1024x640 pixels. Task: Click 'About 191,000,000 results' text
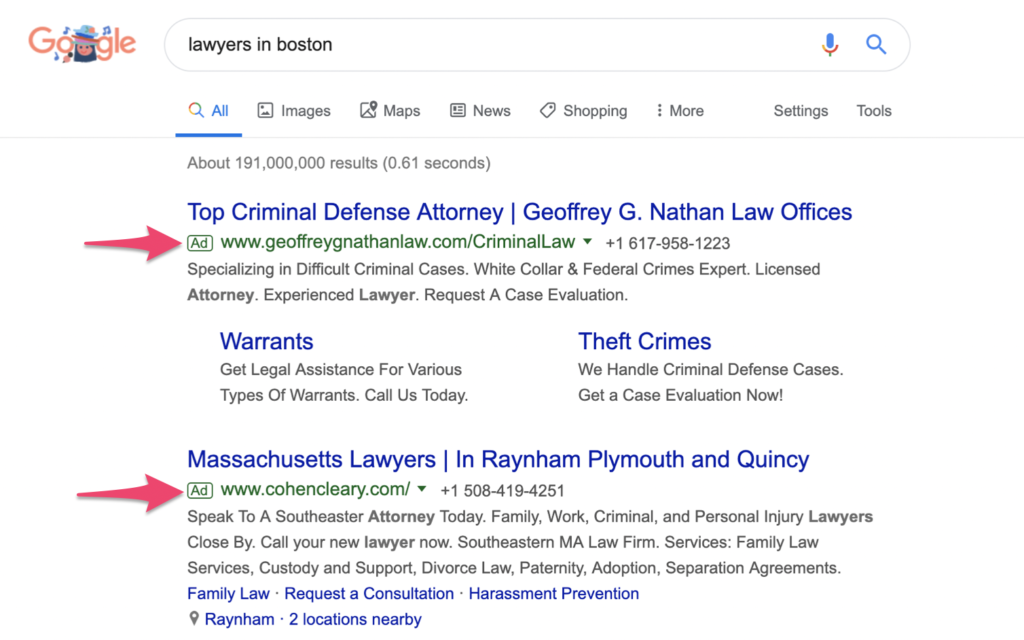pos(338,163)
